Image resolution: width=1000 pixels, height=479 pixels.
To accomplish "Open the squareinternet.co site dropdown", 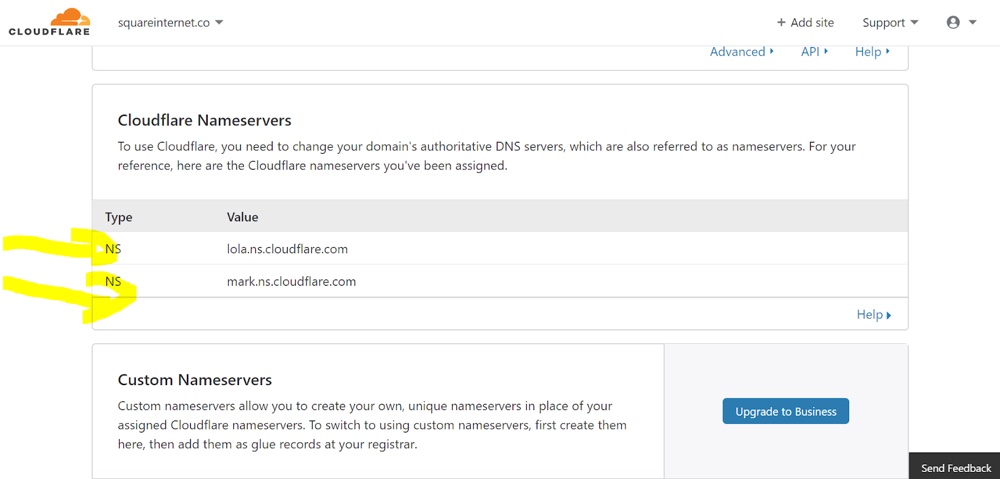I will point(170,22).
